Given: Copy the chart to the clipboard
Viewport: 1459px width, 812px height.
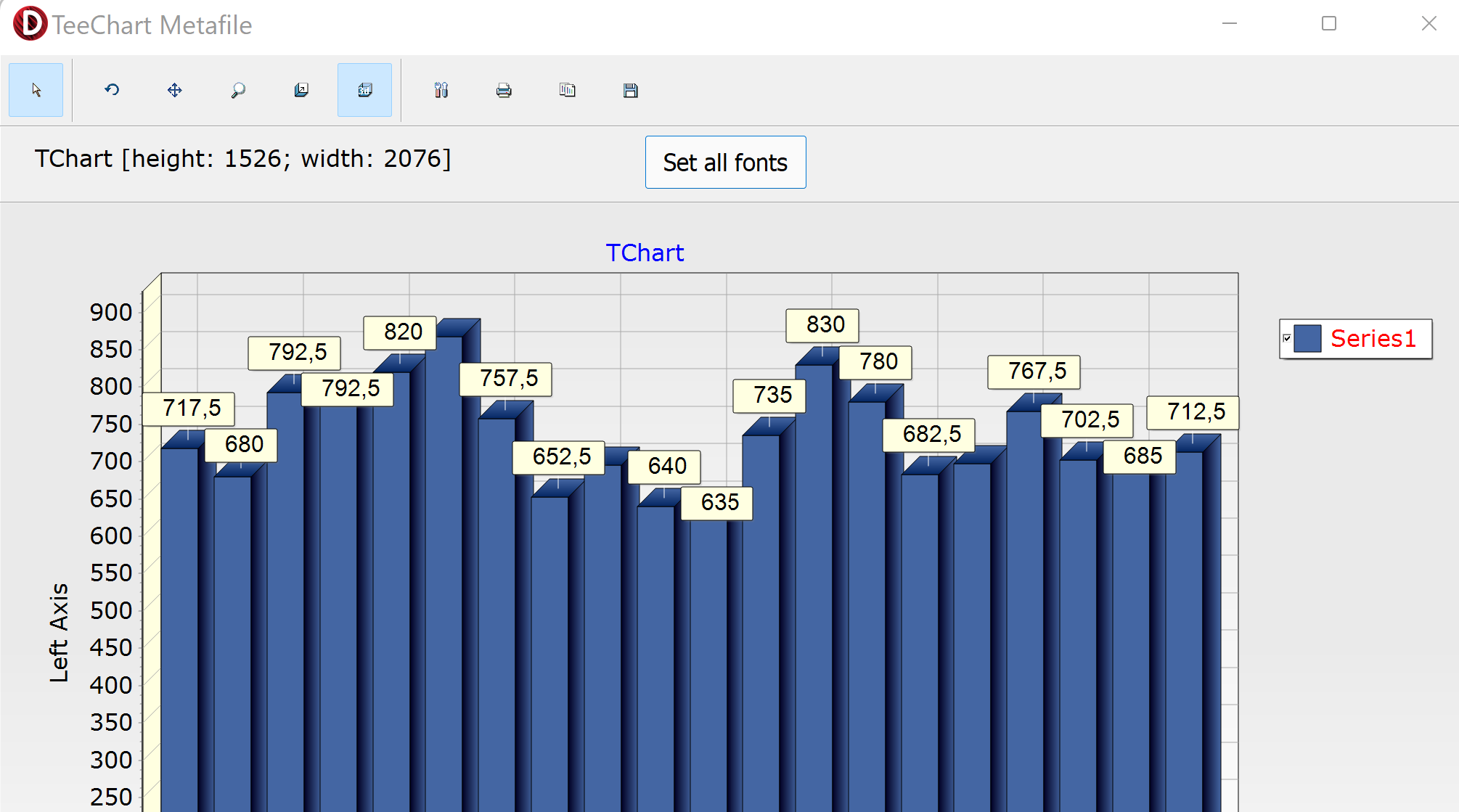Looking at the screenshot, I should [x=568, y=90].
